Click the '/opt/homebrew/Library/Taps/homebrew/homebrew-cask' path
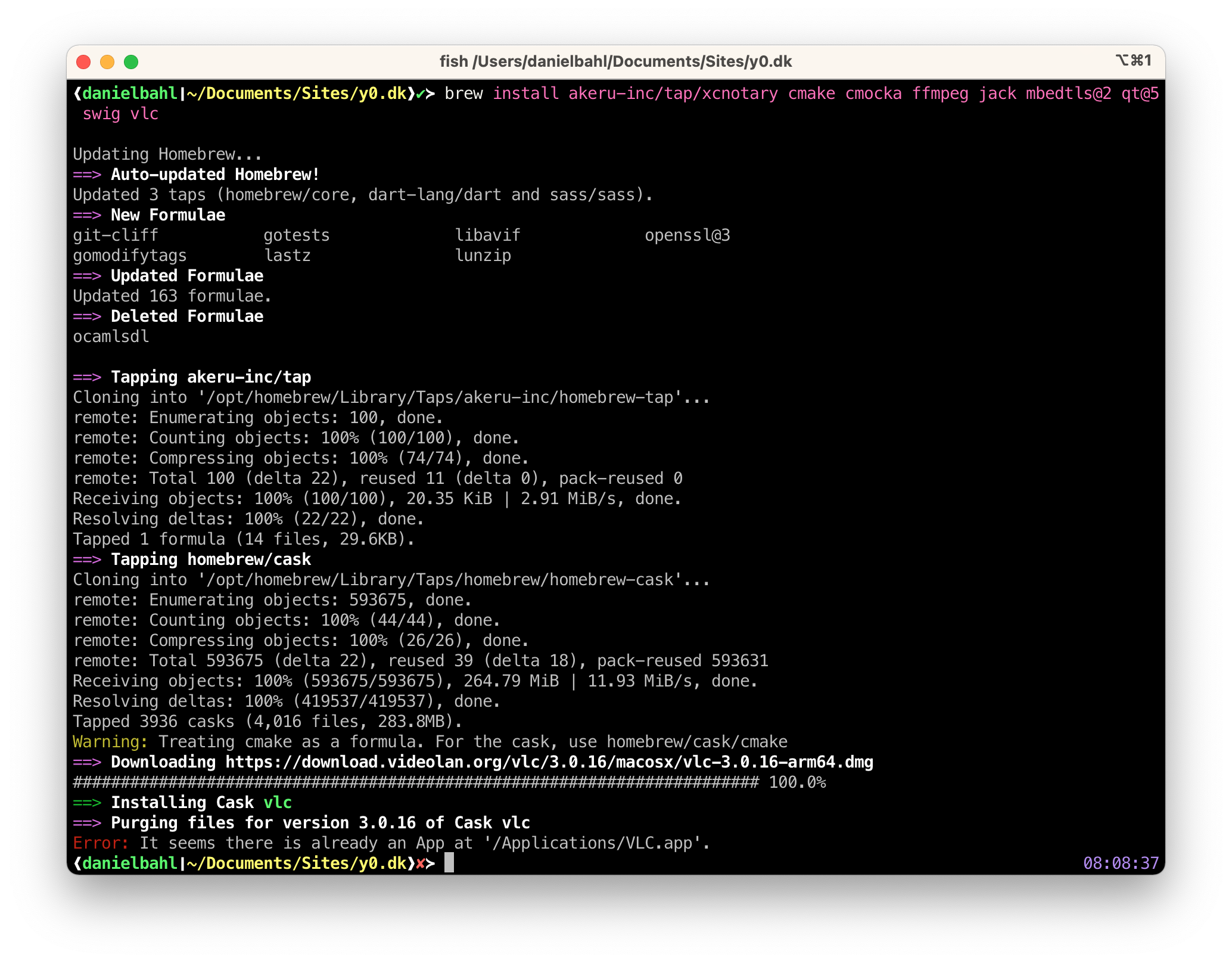The height and width of the screenshot is (963, 1232). 440,580
